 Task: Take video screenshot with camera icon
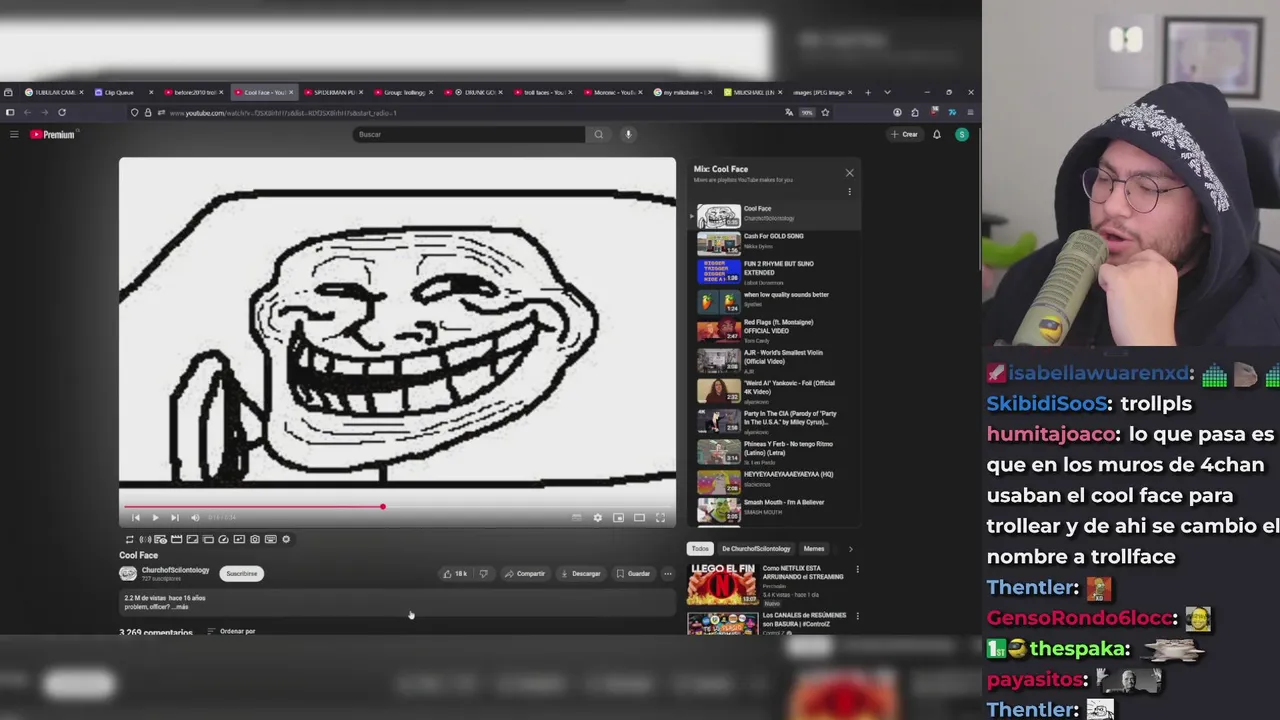click(255, 540)
